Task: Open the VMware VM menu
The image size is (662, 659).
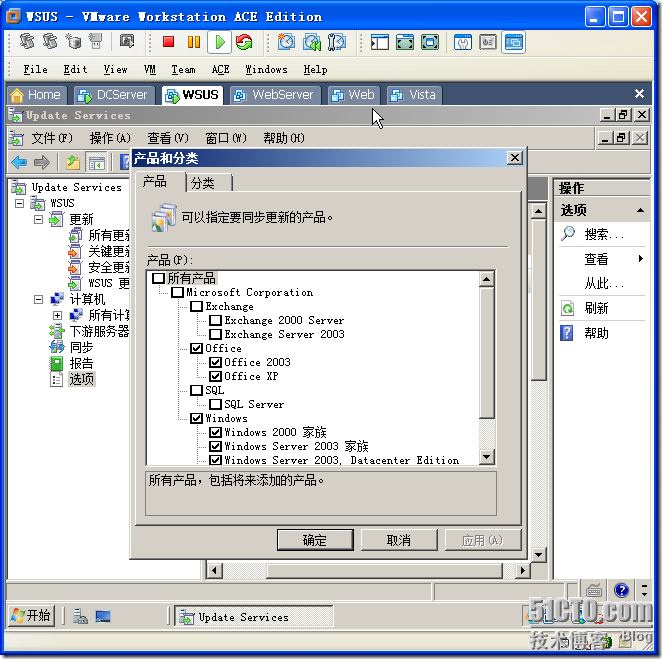Action: (x=149, y=69)
